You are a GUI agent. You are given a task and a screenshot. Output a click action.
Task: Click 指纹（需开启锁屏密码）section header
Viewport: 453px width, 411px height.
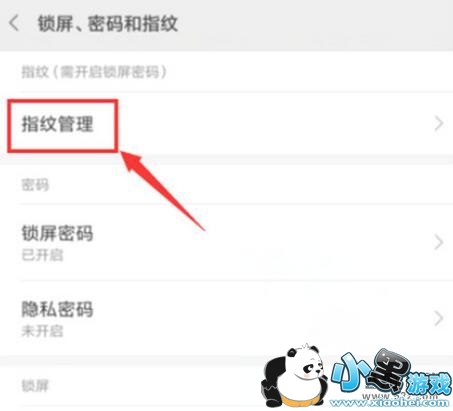click(94, 72)
